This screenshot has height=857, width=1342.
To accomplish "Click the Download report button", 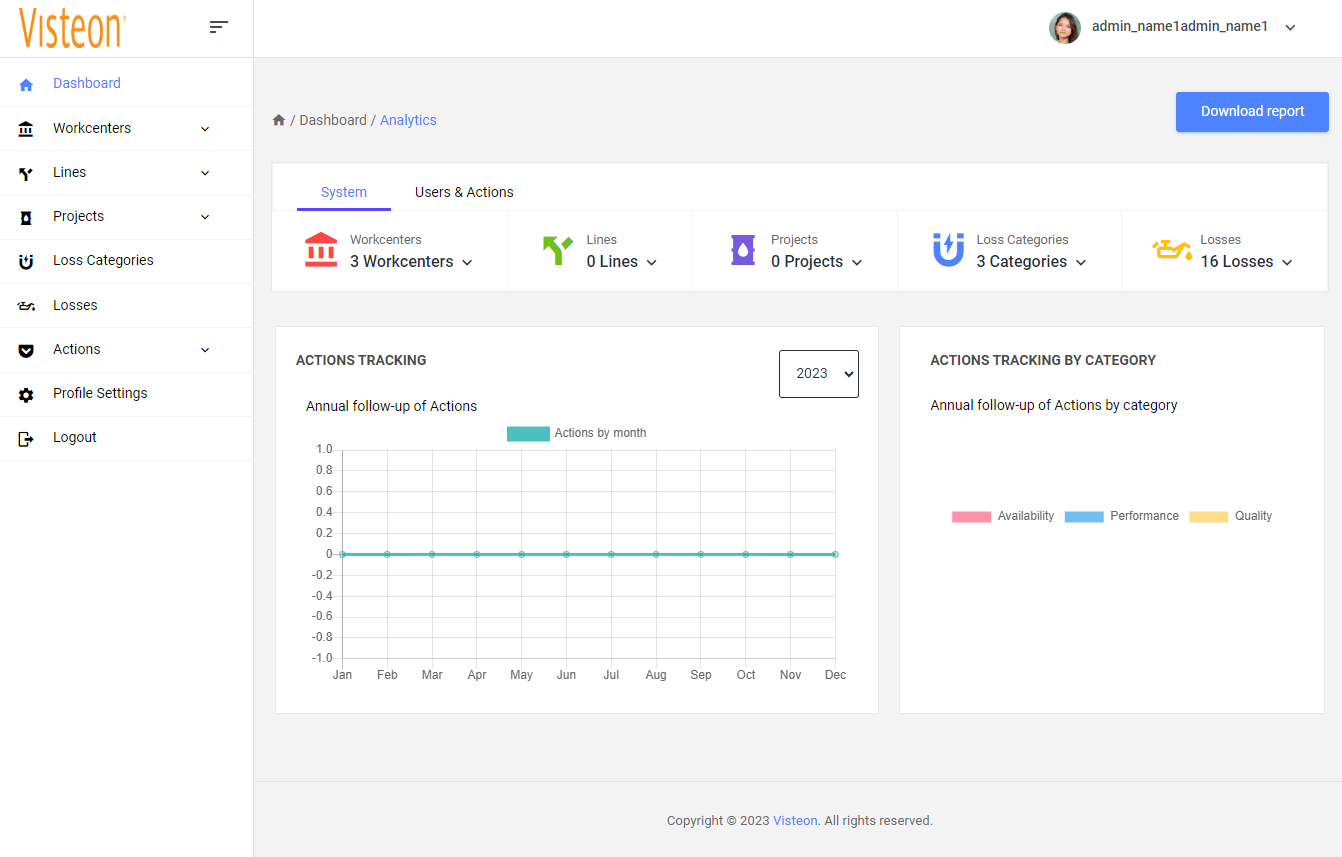I will [x=1252, y=112].
